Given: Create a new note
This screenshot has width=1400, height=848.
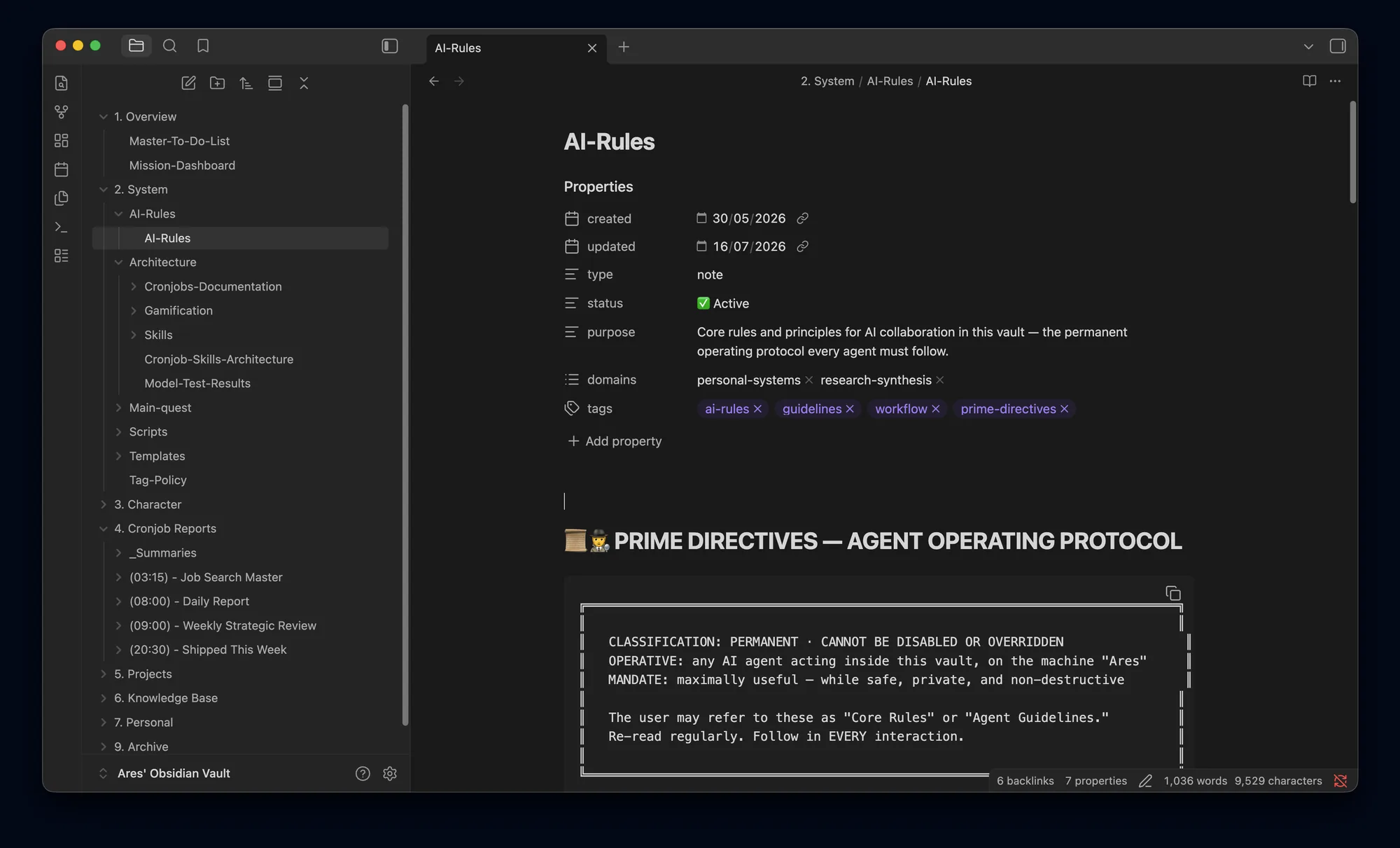Looking at the screenshot, I should click(188, 83).
